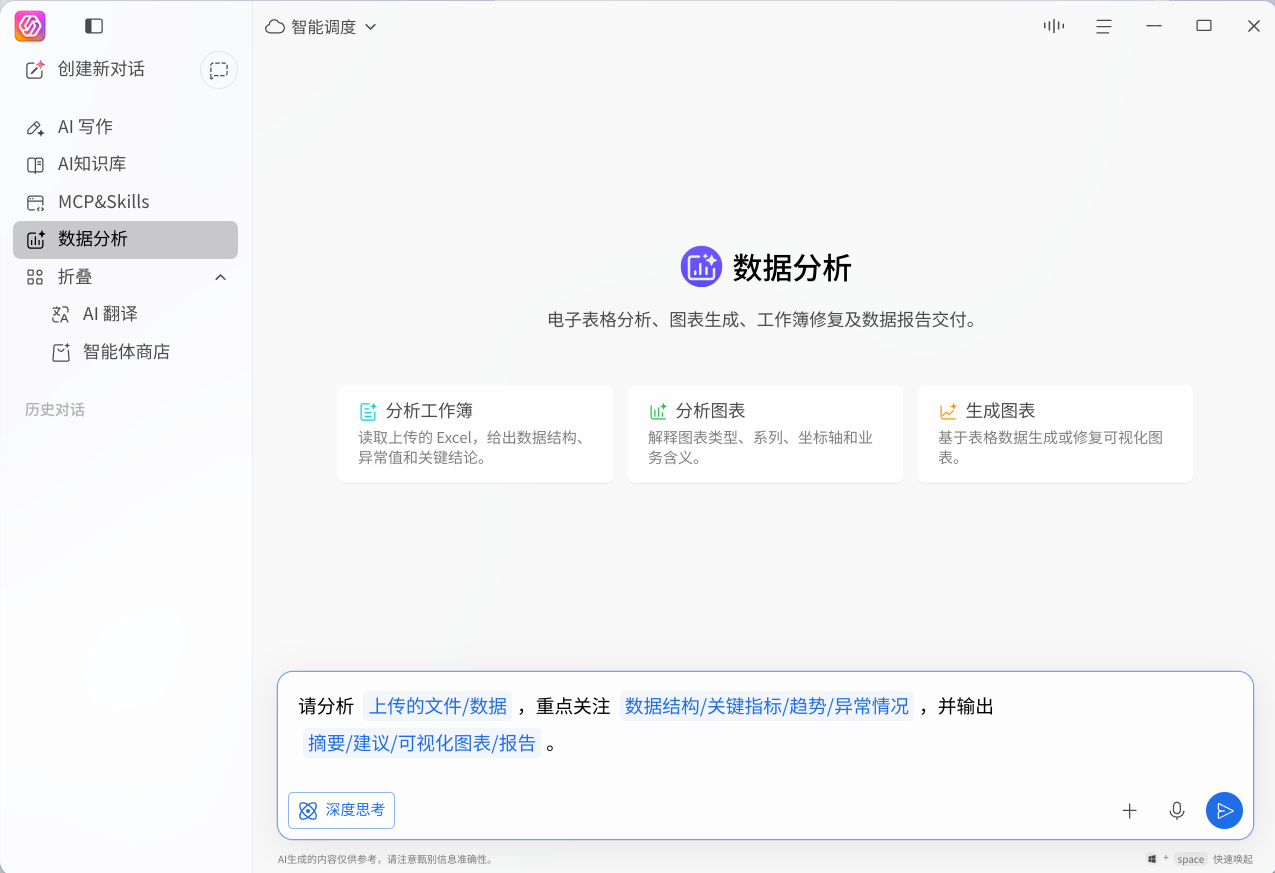Click the 上传的文件/数据 placeholder chip
This screenshot has width=1275, height=873.
[438, 706]
